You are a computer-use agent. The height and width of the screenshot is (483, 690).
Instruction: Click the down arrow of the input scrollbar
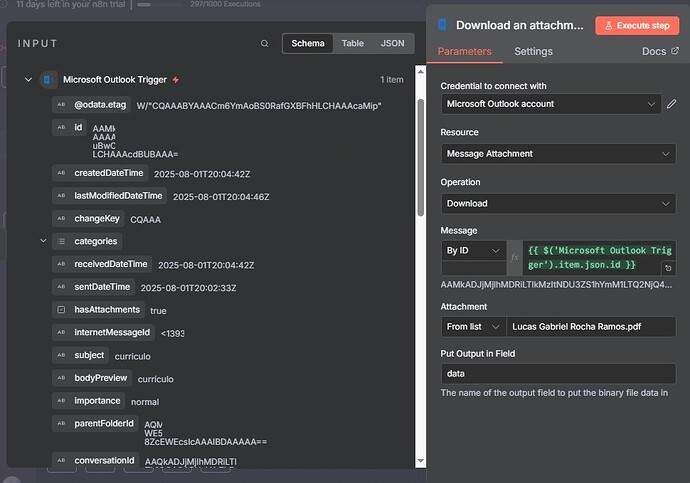pos(420,461)
